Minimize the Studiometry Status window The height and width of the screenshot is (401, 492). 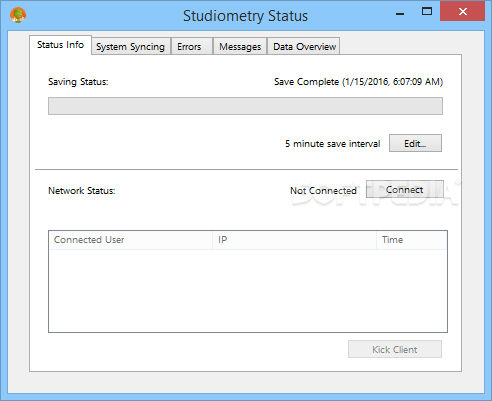click(x=400, y=13)
